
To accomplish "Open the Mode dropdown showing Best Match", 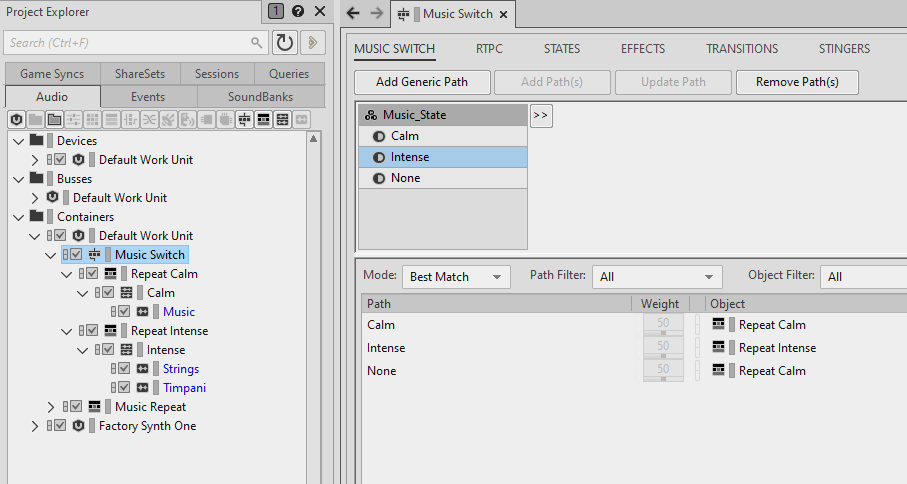I will pos(456,277).
